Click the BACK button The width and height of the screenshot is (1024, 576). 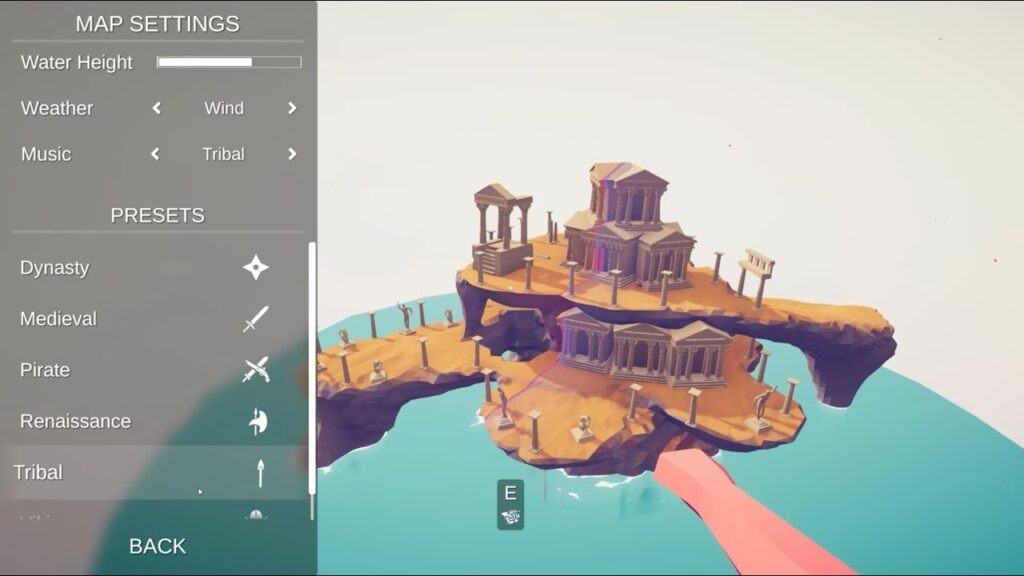point(157,546)
